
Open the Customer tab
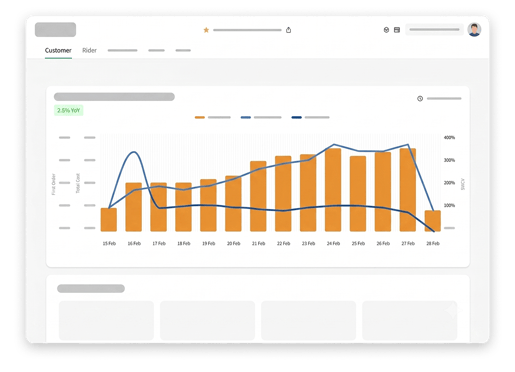point(58,50)
